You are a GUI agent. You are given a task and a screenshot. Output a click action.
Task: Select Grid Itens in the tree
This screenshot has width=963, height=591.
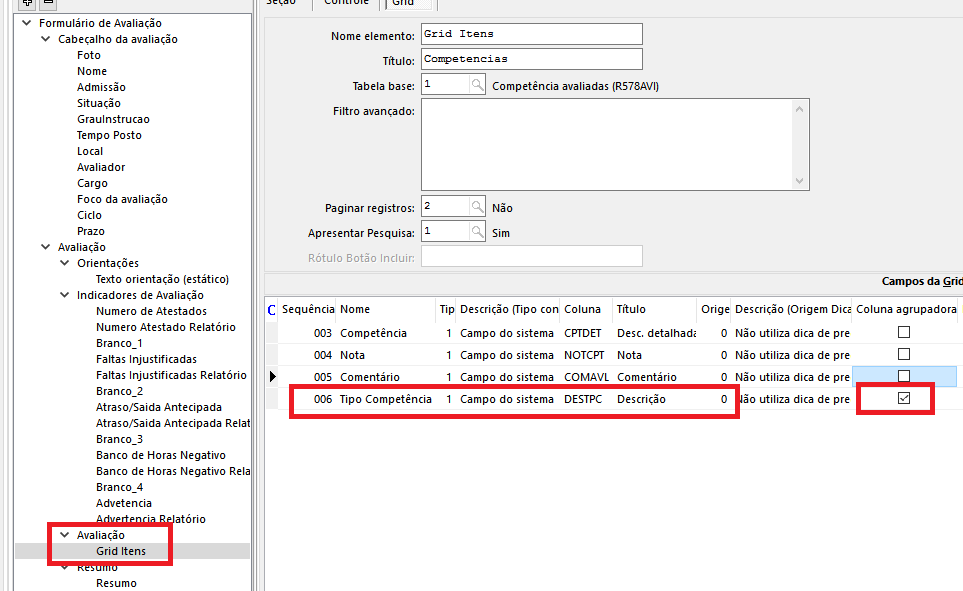[121, 551]
